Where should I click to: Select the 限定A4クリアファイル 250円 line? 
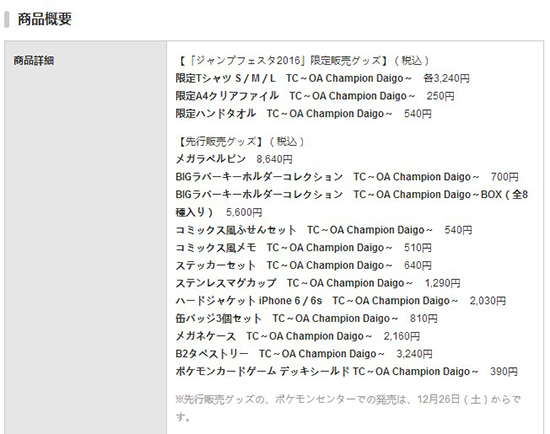pyautogui.click(x=315, y=96)
